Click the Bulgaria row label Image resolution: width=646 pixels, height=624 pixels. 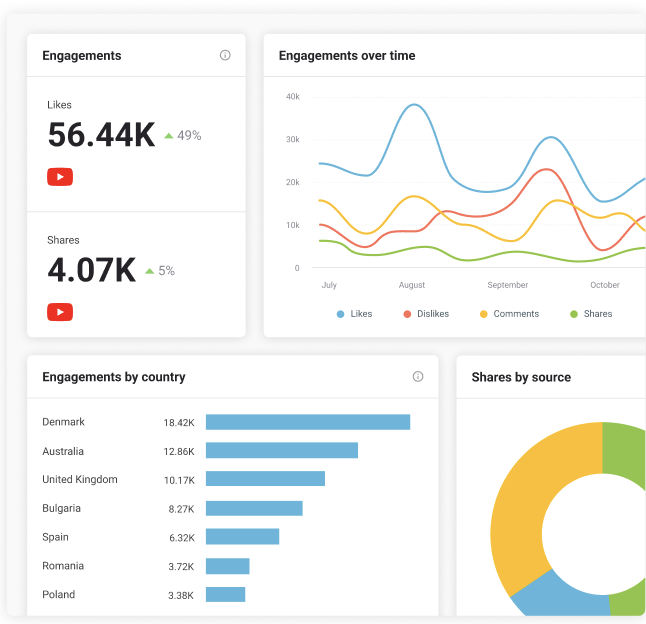point(62,508)
